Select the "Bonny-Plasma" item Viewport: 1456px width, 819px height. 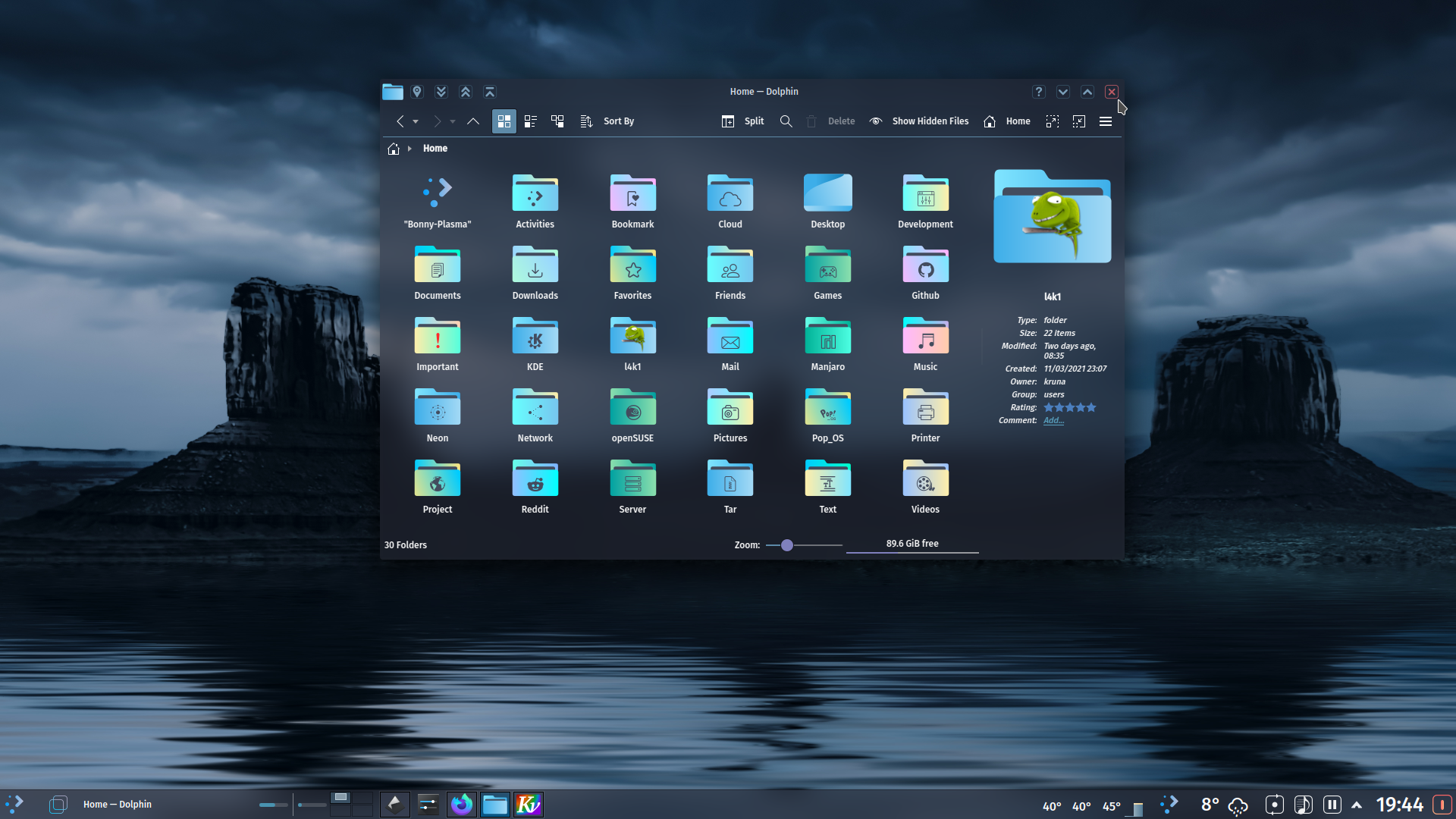click(x=438, y=202)
